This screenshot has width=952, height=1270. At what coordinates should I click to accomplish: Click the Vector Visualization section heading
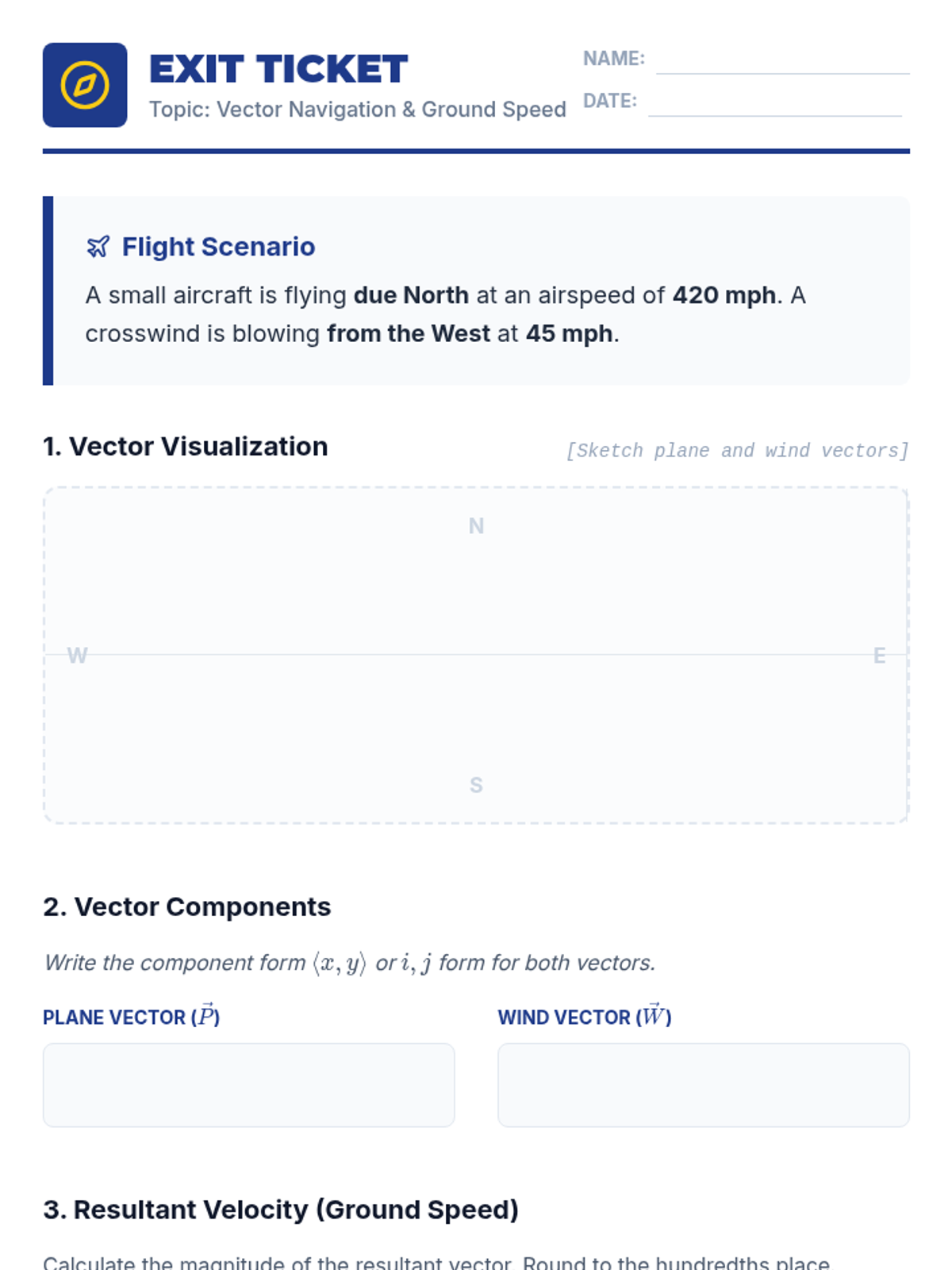point(186,447)
